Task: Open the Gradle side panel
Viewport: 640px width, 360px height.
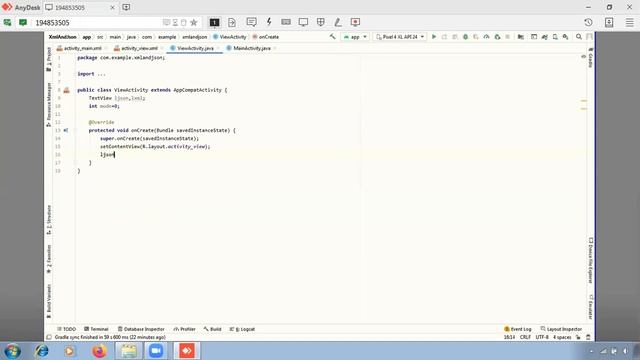Action: pos(591,58)
